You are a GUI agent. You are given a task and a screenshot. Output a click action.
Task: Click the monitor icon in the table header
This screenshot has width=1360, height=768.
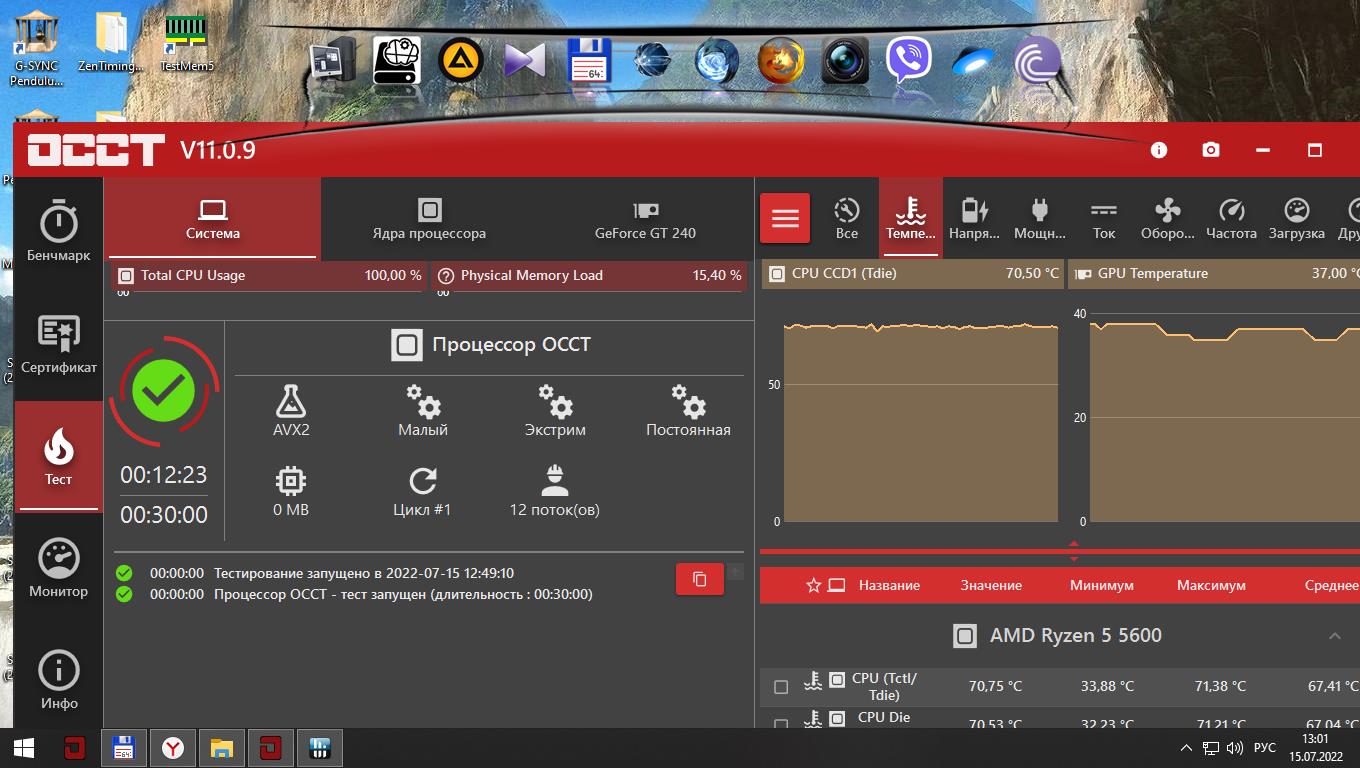click(x=837, y=585)
